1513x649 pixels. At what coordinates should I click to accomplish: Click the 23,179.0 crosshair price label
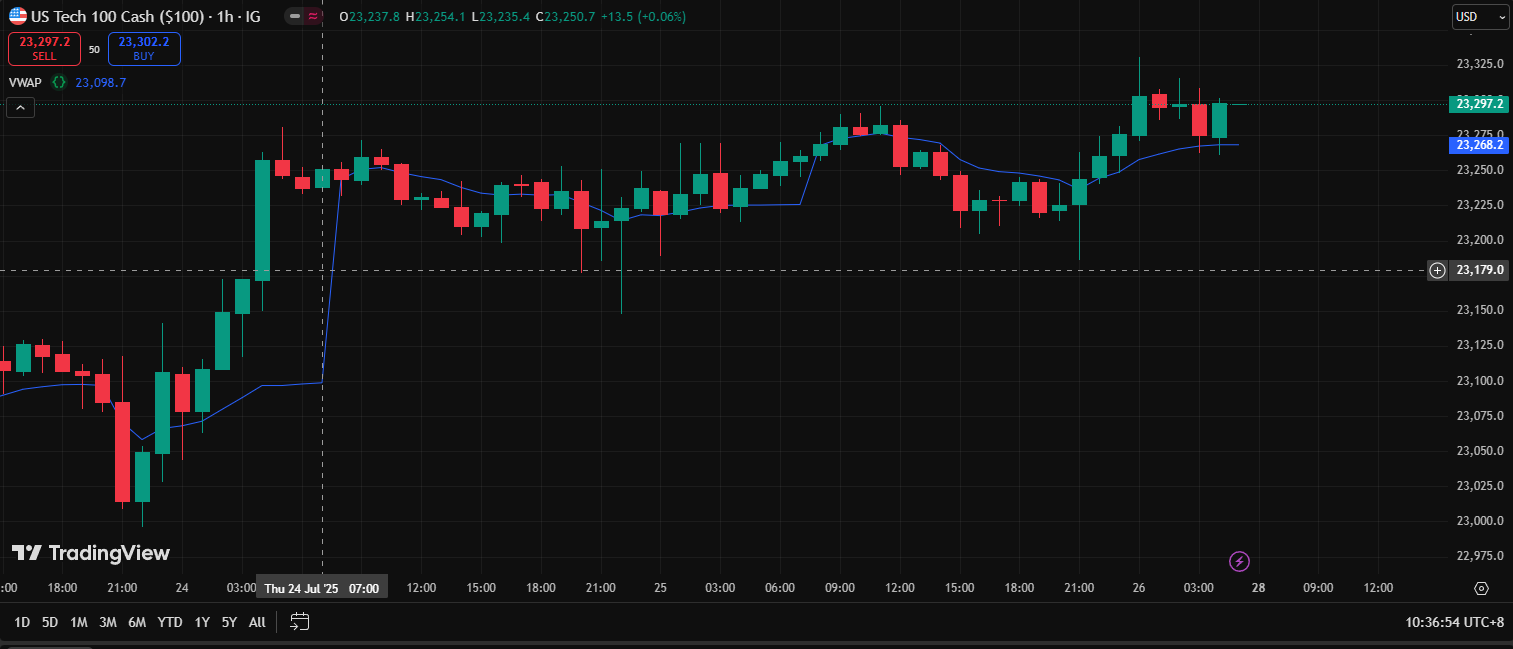[x=1480, y=270]
